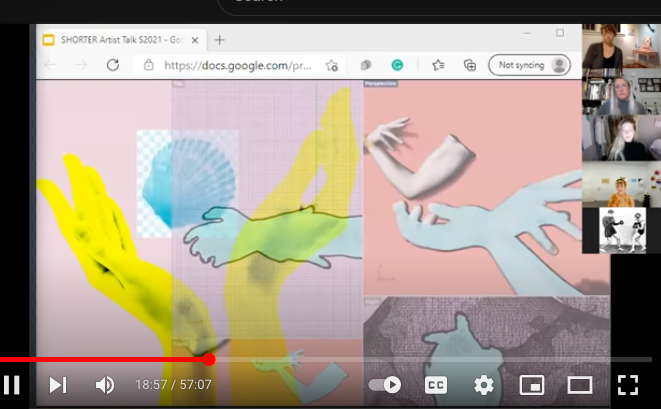Go back in the shared browser
Viewport: 661px width, 409px height.
(x=50, y=65)
